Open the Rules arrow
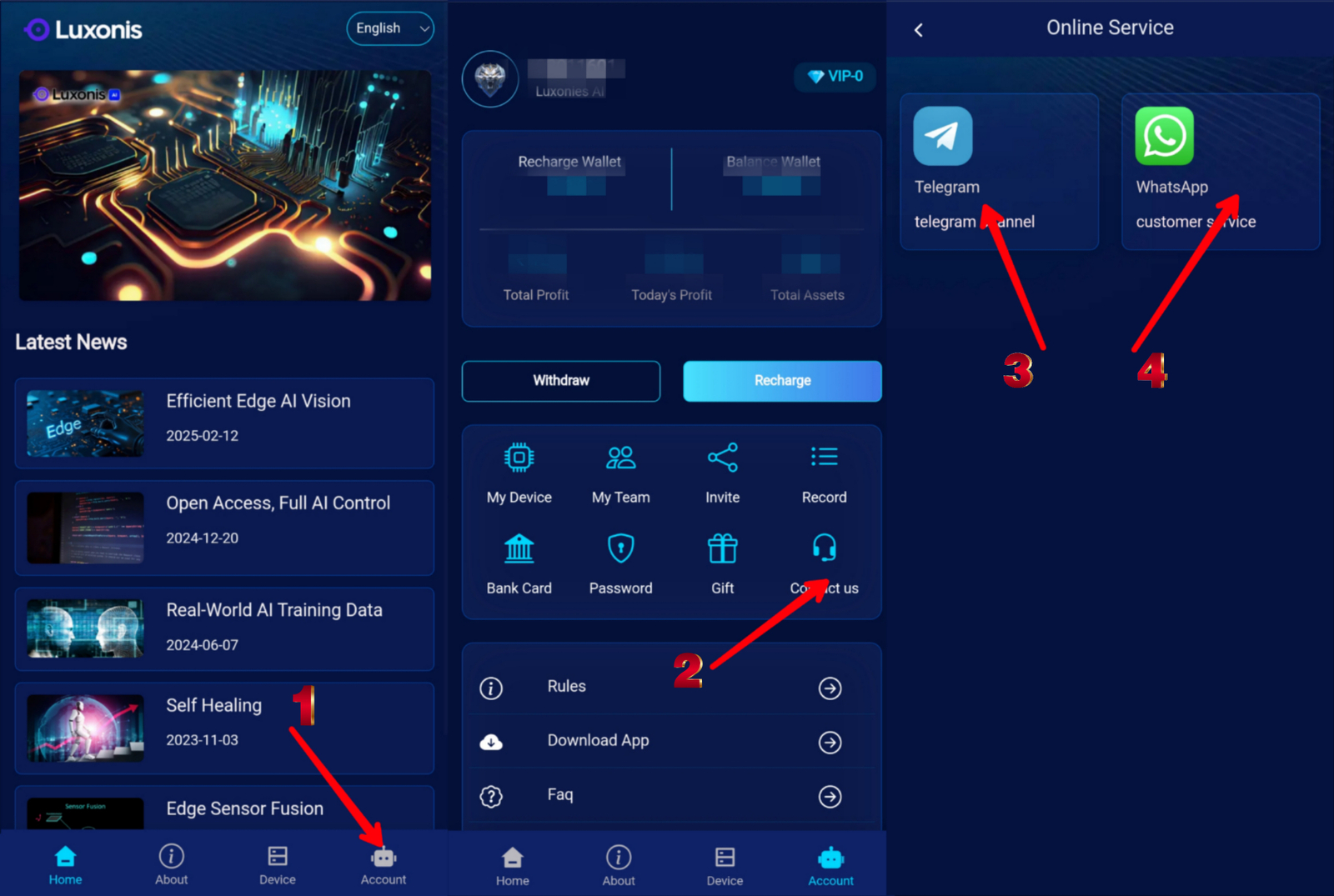 tap(830, 688)
